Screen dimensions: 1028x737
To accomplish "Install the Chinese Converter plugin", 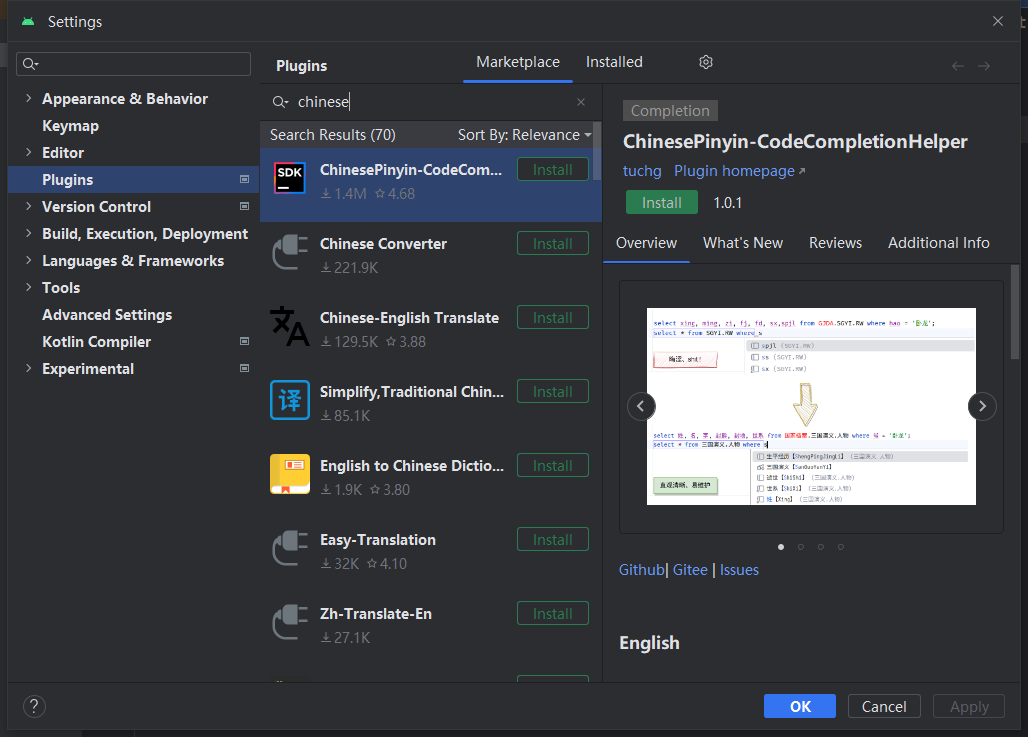I will tap(553, 243).
